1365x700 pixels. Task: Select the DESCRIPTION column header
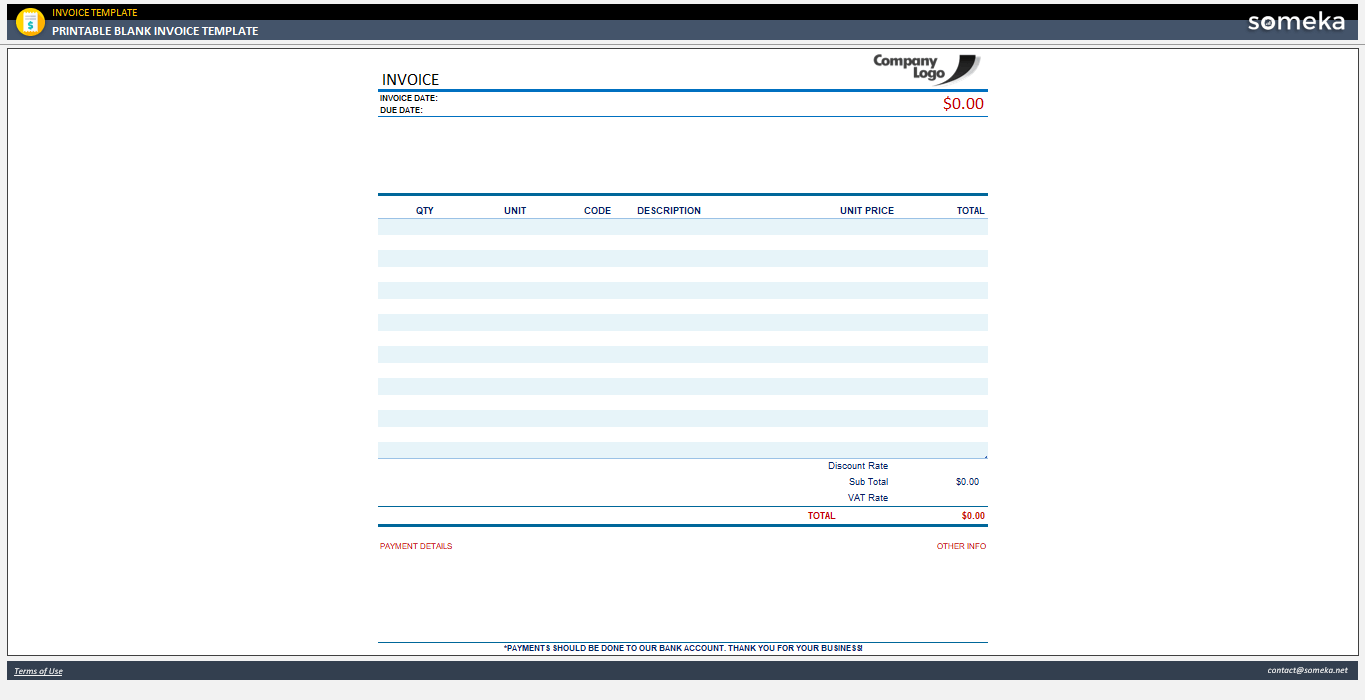pyautogui.click(x=669, y=210)
